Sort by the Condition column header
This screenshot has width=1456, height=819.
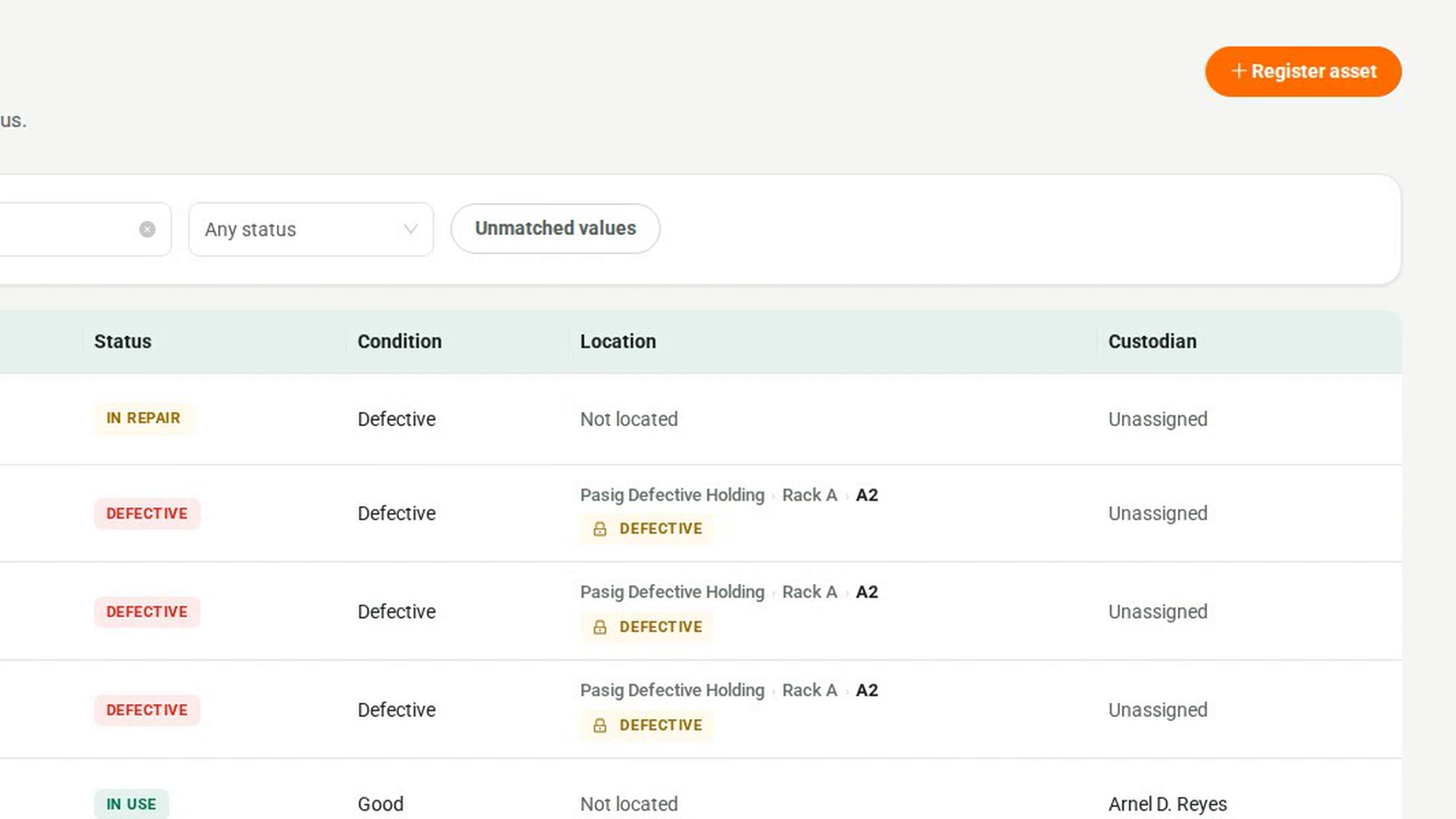click(x=400, y=341)
